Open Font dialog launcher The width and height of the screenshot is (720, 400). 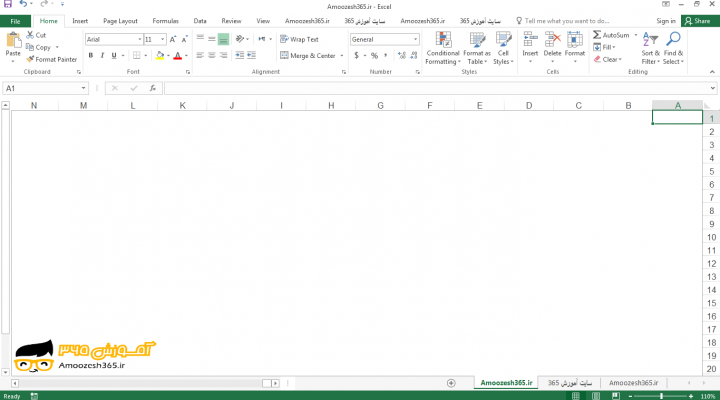click(x=188, y=72)
